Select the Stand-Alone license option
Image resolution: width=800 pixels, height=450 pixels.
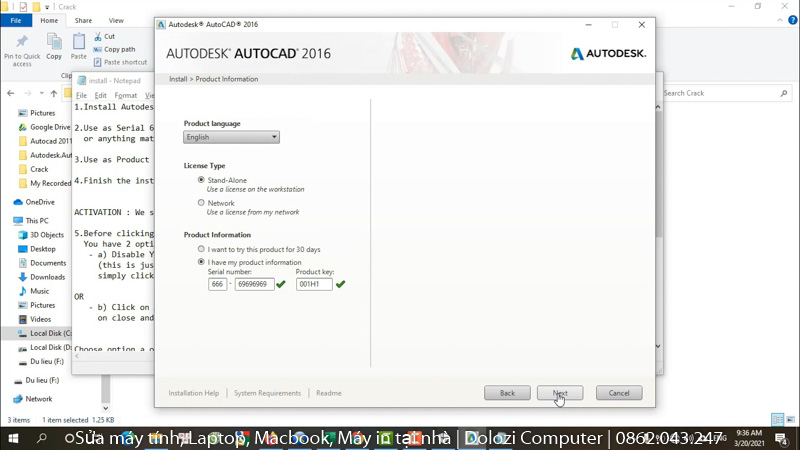coord(201,180)
